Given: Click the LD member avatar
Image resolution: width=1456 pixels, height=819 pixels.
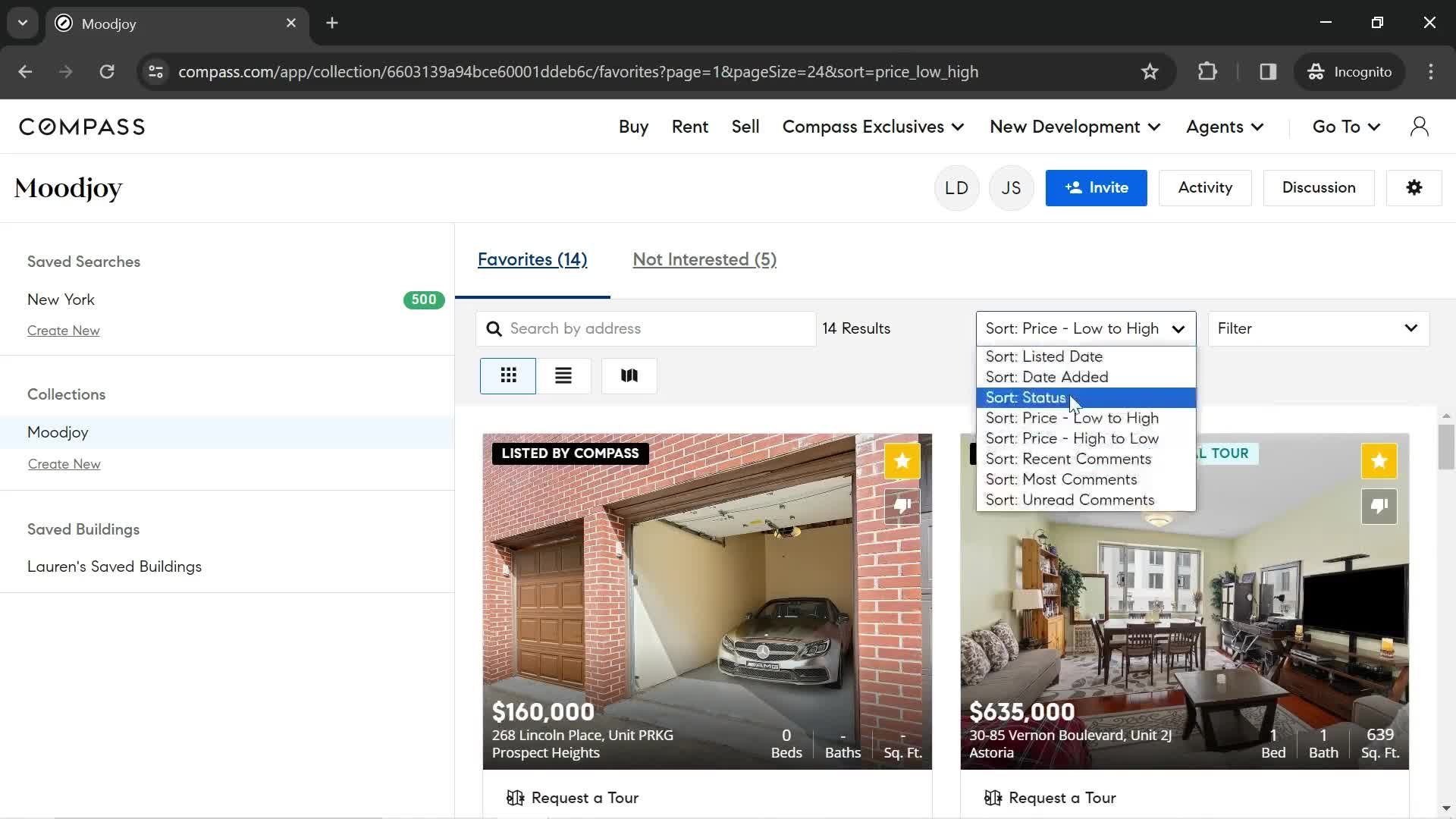Looking at the screenshot, I should coord(956,188).
